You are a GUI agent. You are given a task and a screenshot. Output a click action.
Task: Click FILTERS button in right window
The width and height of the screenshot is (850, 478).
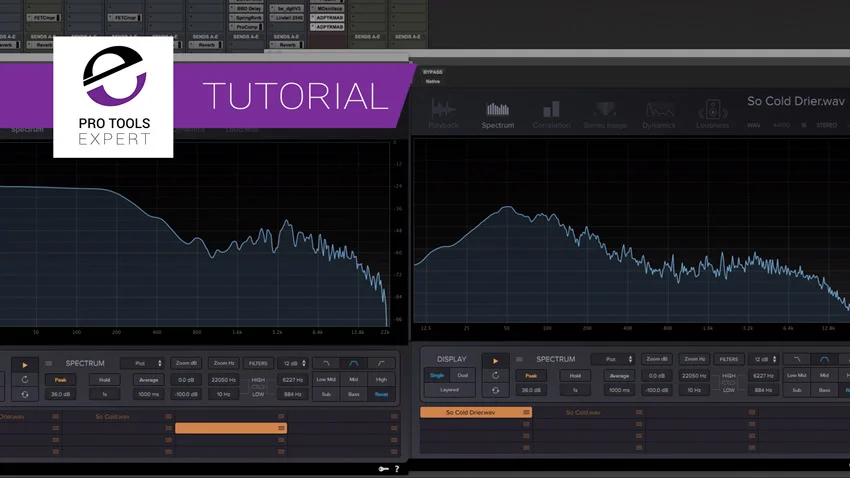tap(729, 359)
